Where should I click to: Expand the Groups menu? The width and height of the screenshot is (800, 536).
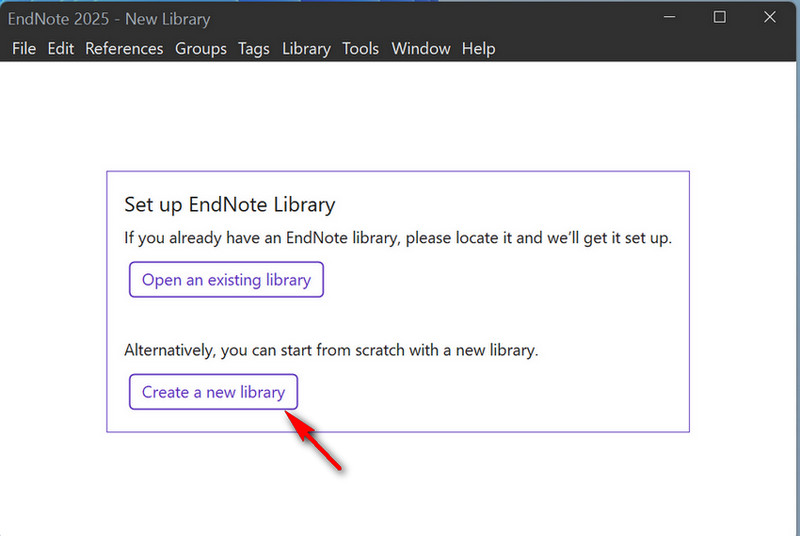[x=201, y=48]
